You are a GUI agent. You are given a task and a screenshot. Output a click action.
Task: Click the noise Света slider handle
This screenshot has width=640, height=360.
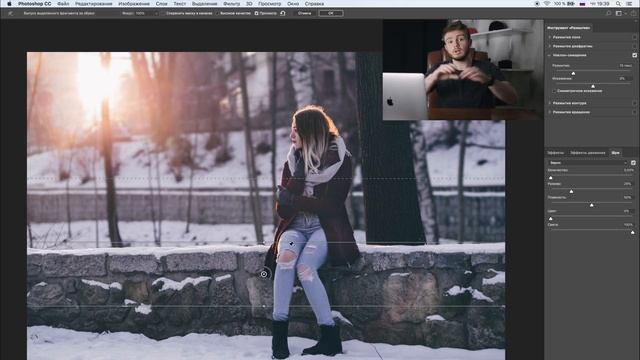[x=633, y=232]
